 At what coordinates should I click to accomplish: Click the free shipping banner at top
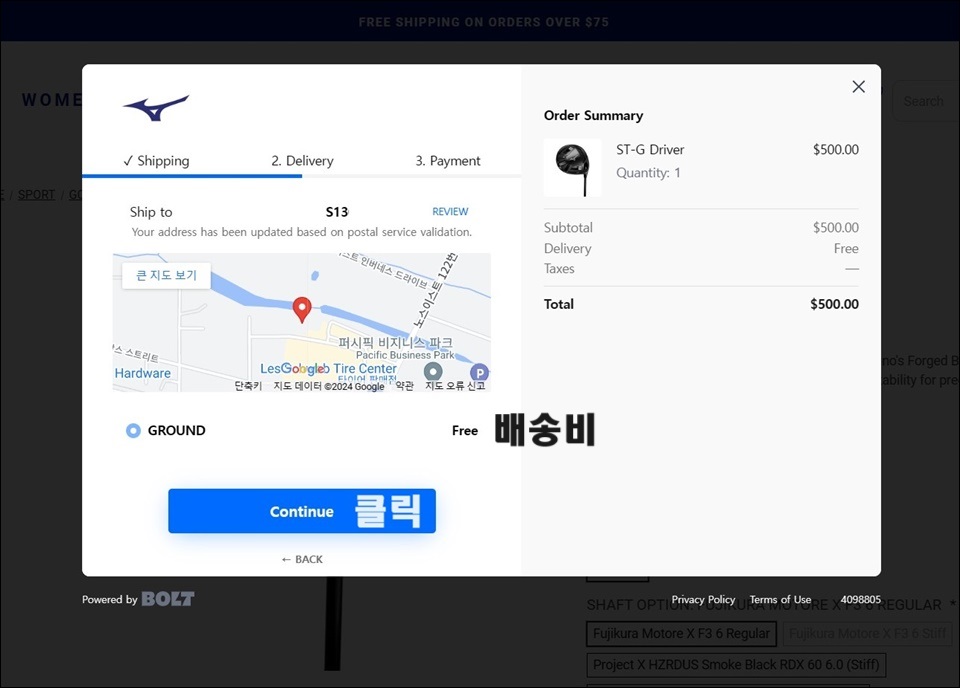[x=484, y=22]
